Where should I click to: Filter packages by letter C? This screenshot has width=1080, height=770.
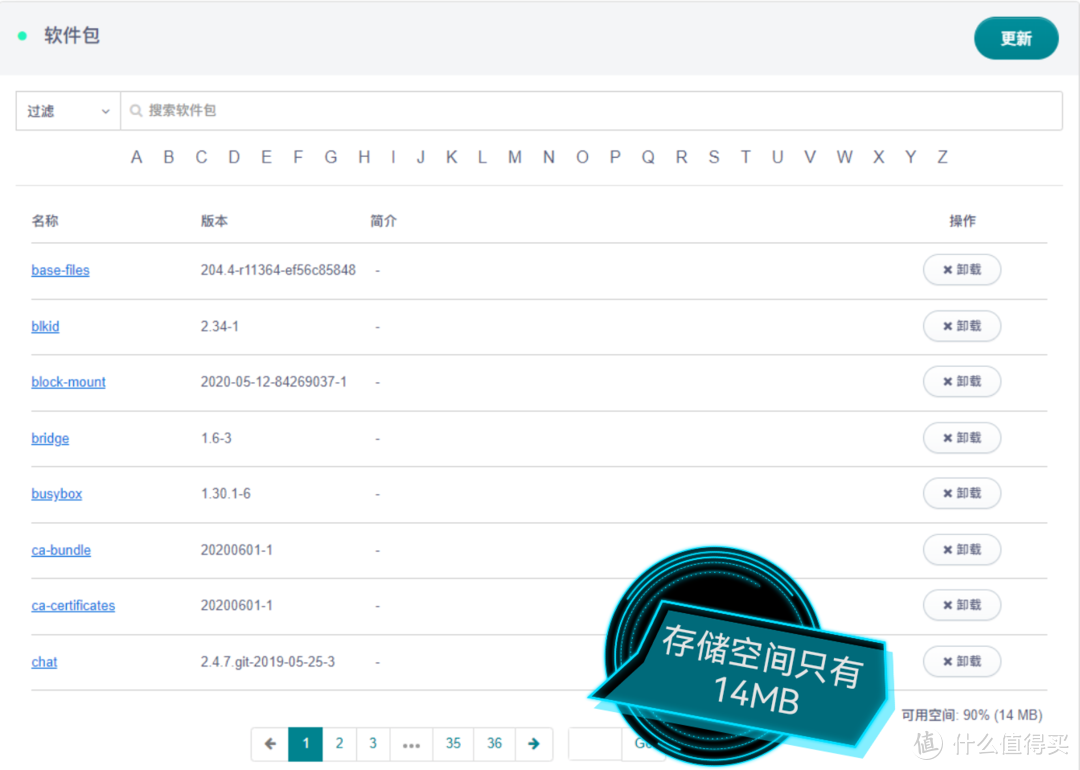pos(201,157)
